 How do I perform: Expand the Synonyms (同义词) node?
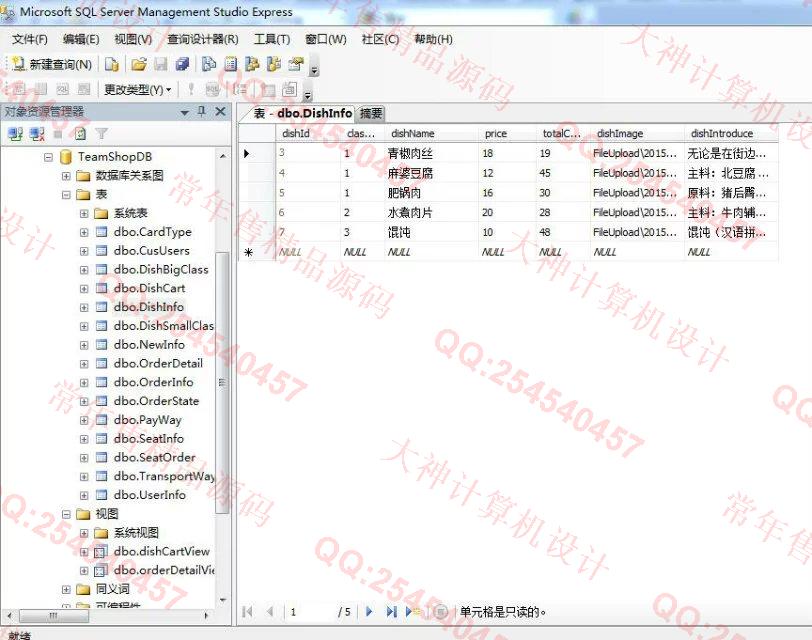pyautogui.click(x=66, y=589)
